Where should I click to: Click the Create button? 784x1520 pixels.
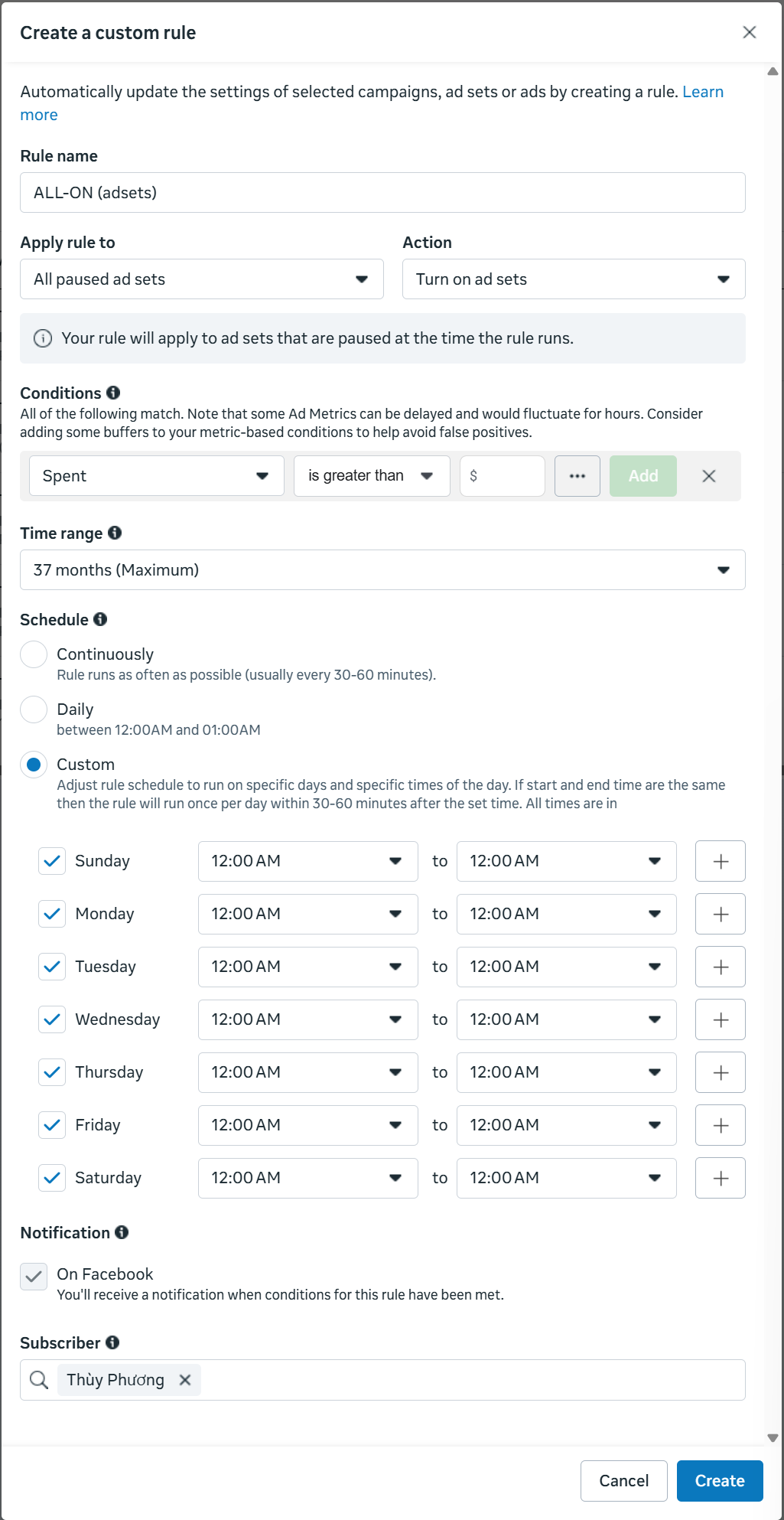pos(719,1481)
